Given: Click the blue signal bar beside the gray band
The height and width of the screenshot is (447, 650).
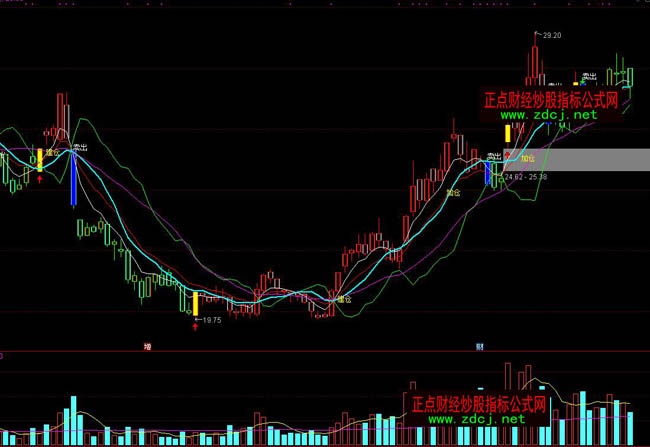Looking at the screenshot, I should click(487, 174).
